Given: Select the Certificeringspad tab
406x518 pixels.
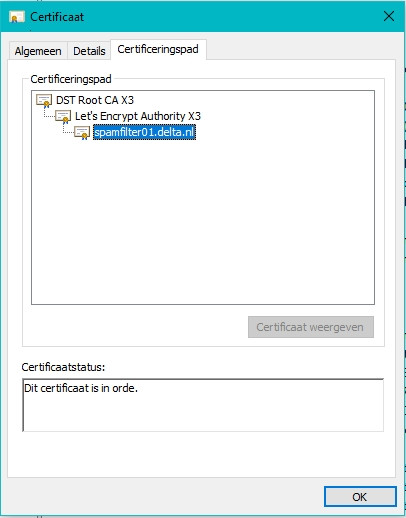Looking at the screenshot, I should pyautogui.click(x=158, y=50).
